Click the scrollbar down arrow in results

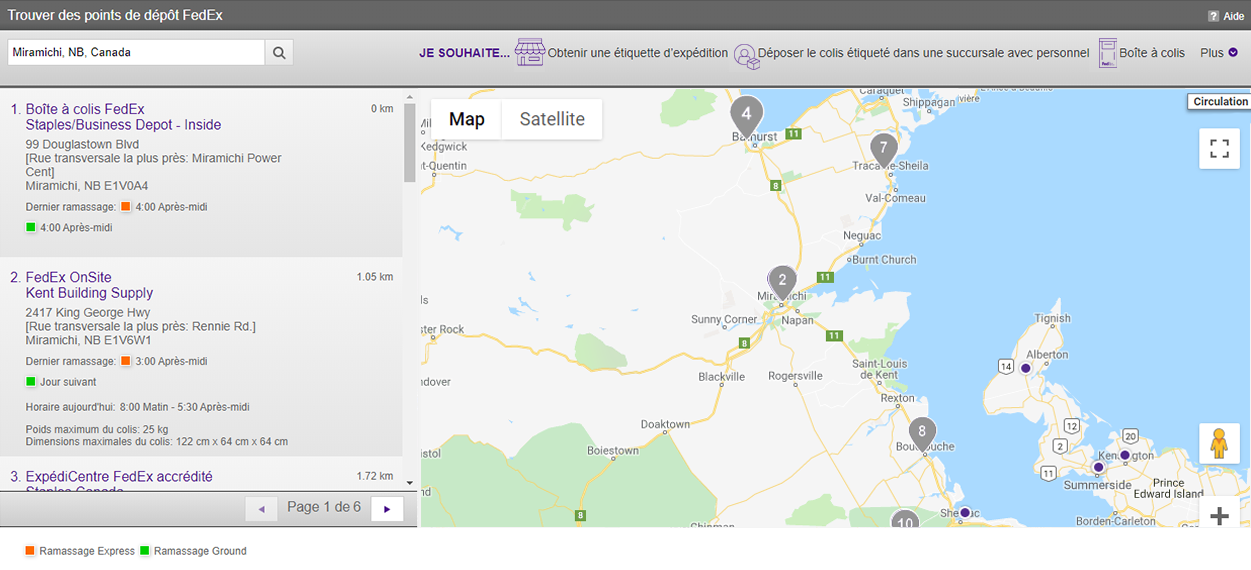tap(410, 482)
